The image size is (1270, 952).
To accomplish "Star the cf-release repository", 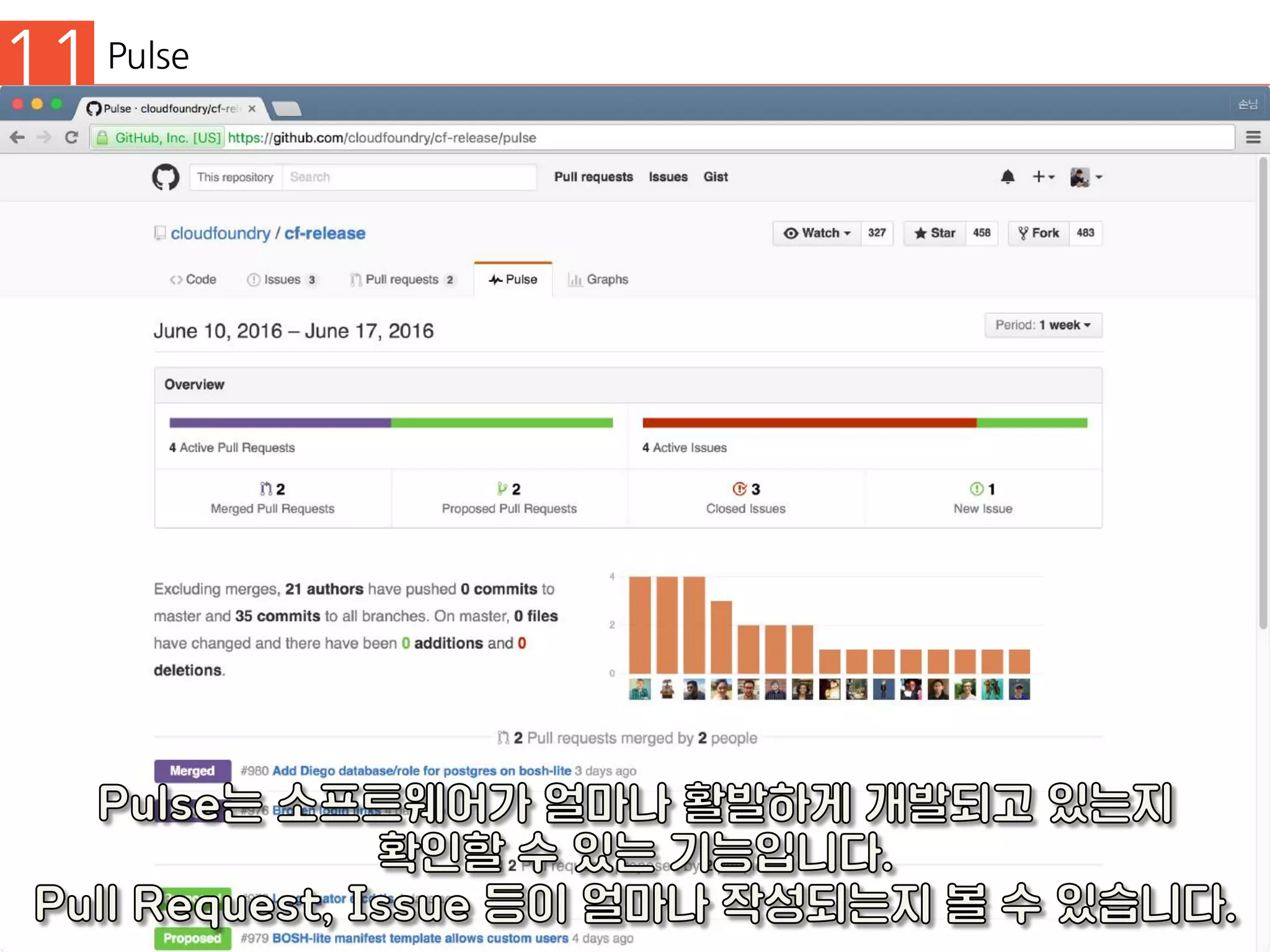I will point(935,233).
